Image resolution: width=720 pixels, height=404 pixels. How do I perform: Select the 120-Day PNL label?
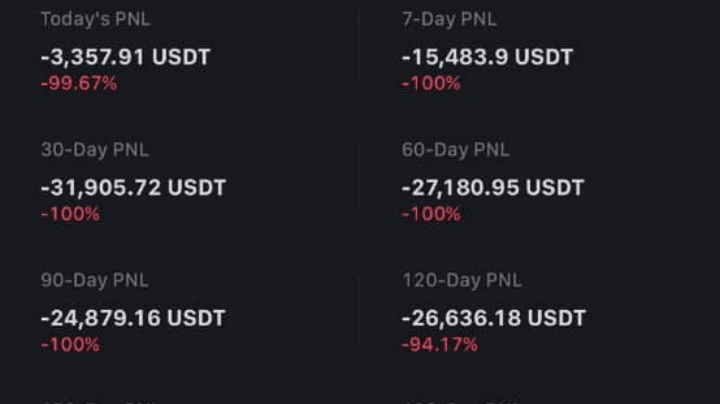[x=462, y=280]
